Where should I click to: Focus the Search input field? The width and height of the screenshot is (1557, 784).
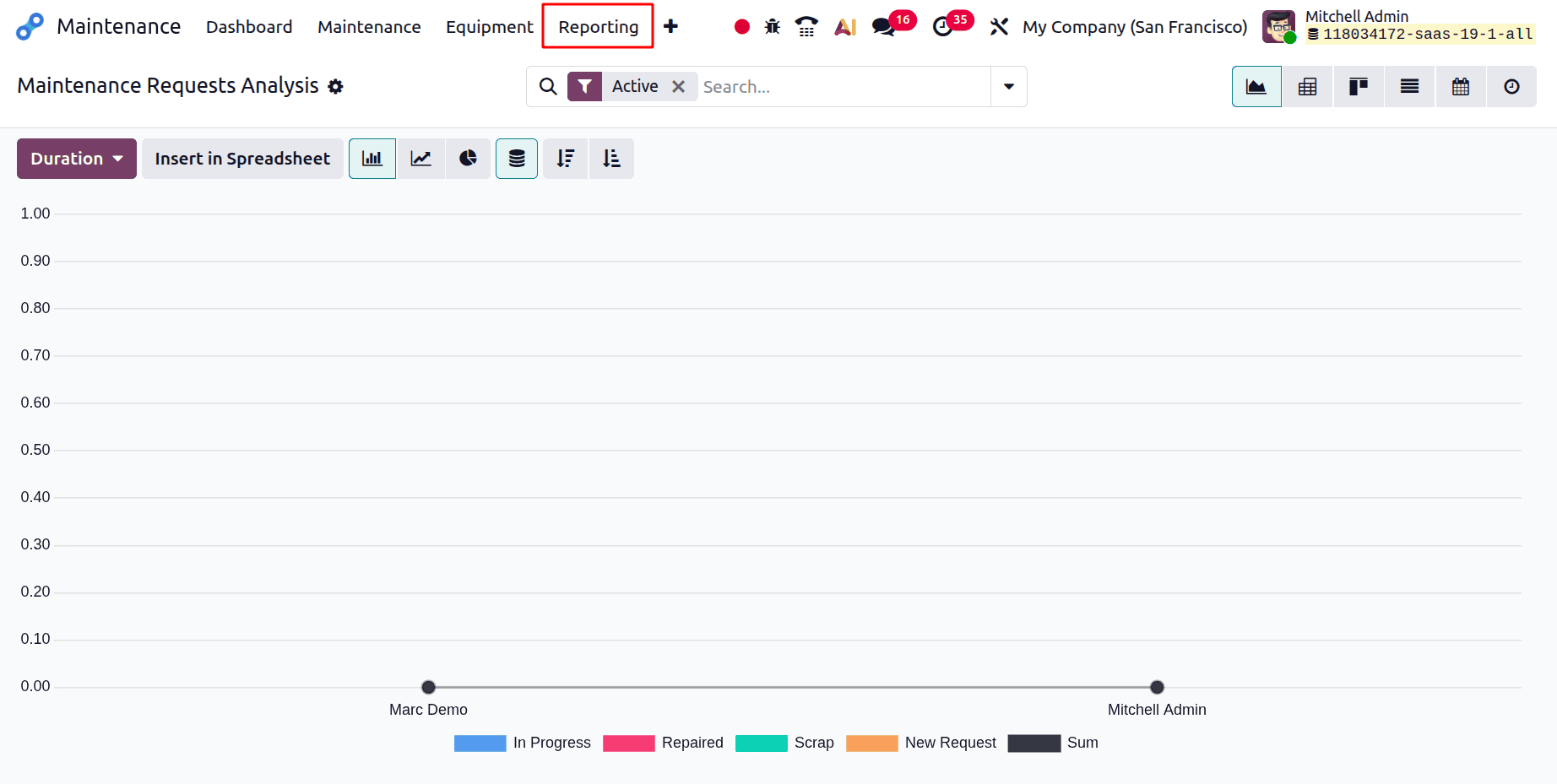844,86
